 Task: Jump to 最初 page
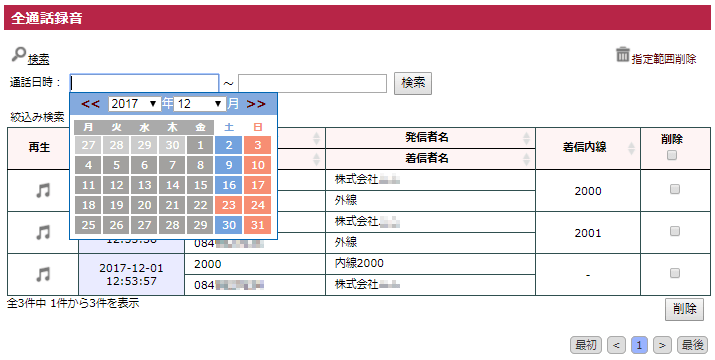click(586, 345)
